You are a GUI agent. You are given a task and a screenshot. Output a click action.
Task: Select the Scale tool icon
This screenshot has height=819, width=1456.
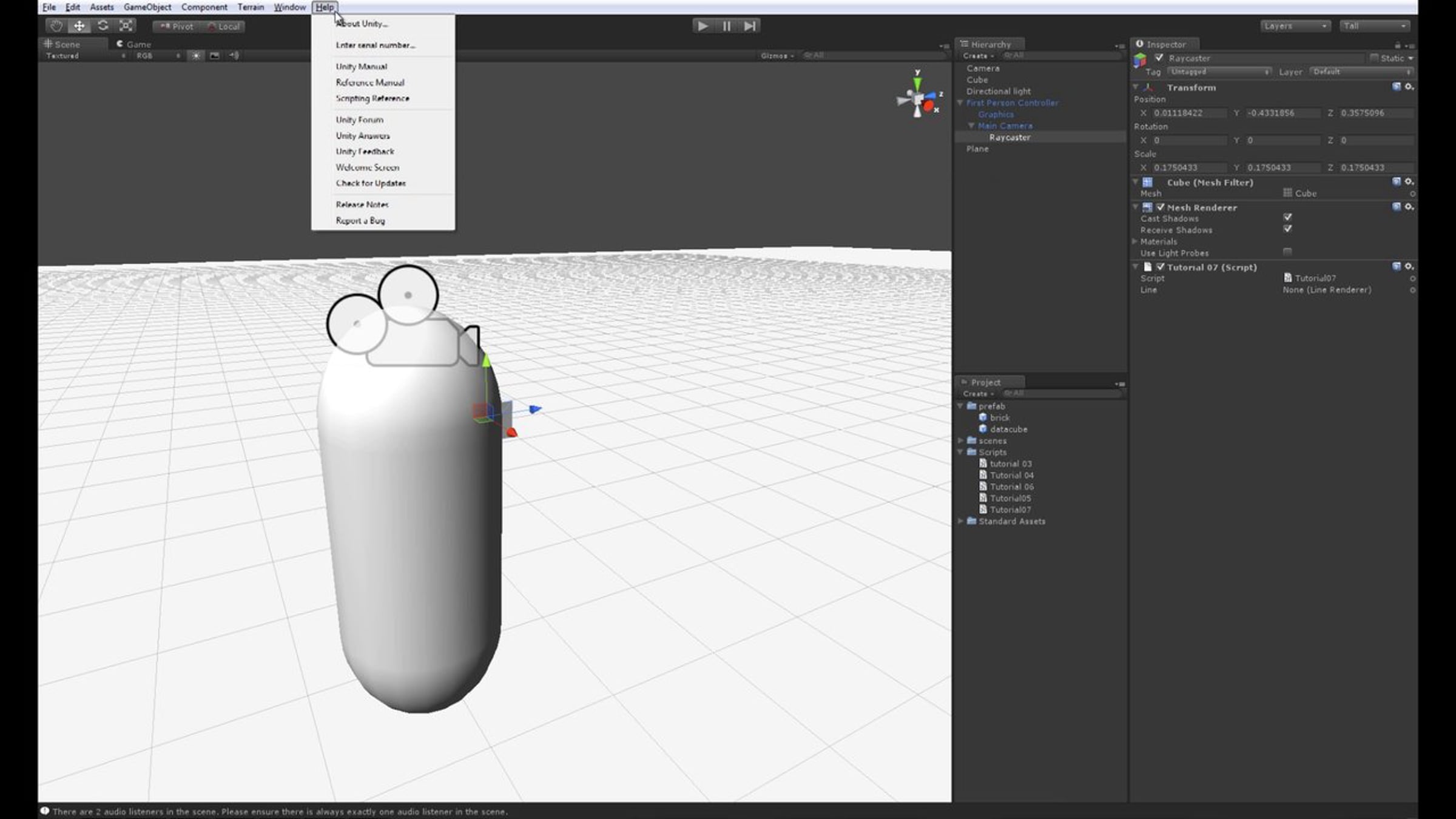pos(126,26)
